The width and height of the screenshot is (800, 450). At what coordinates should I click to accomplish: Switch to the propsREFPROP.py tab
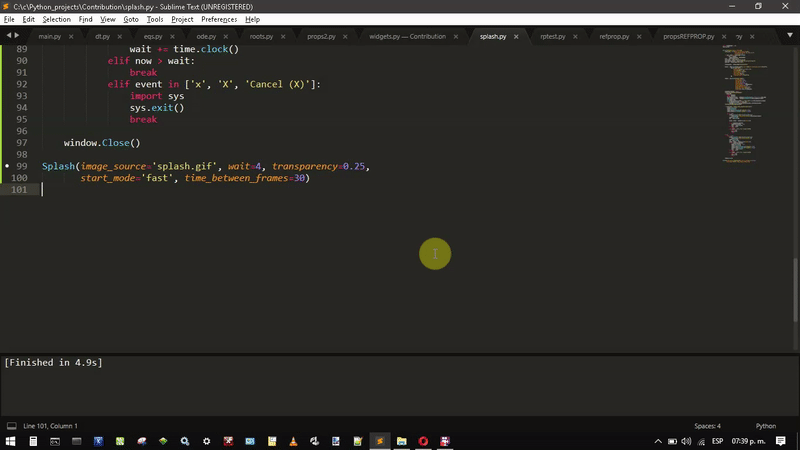click(688, 37)
